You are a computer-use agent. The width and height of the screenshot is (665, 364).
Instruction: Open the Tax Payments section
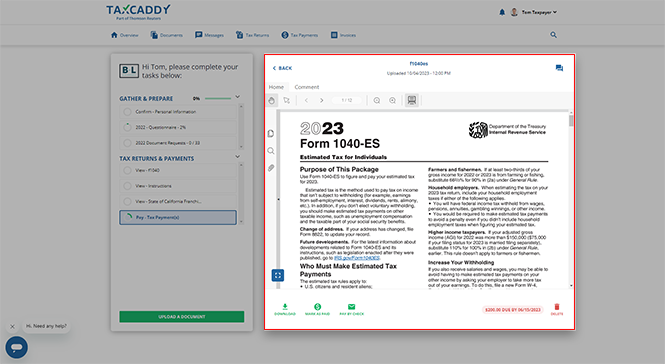pyautogui.click(x=299, y=35)
